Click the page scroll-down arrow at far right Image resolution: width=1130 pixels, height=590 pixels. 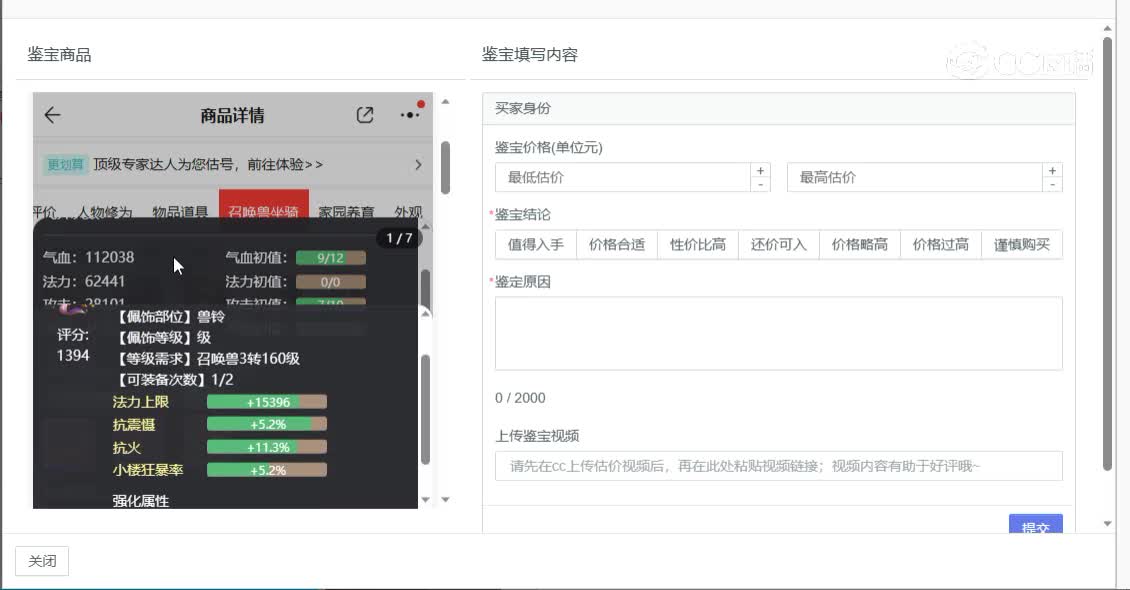tap(1108, 524)
